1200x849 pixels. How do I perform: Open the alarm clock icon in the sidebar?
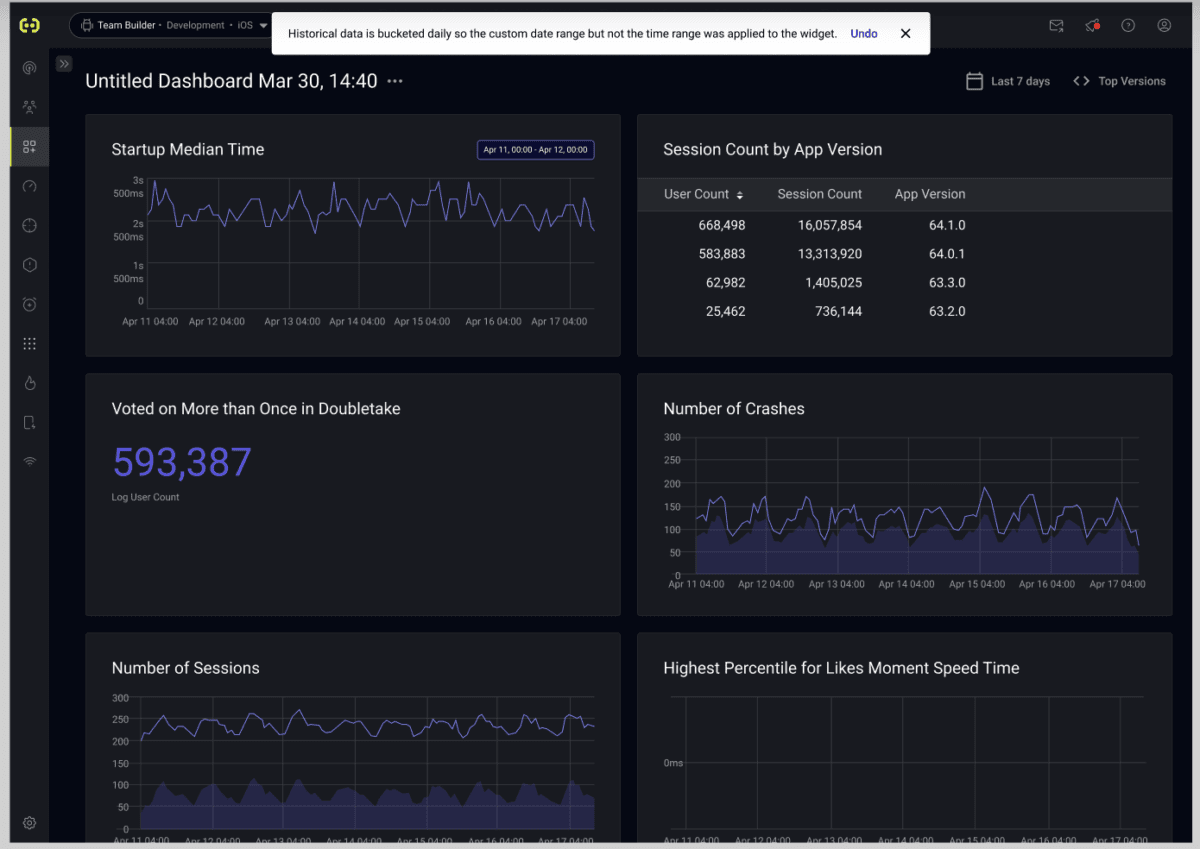[x=29, y=304]
